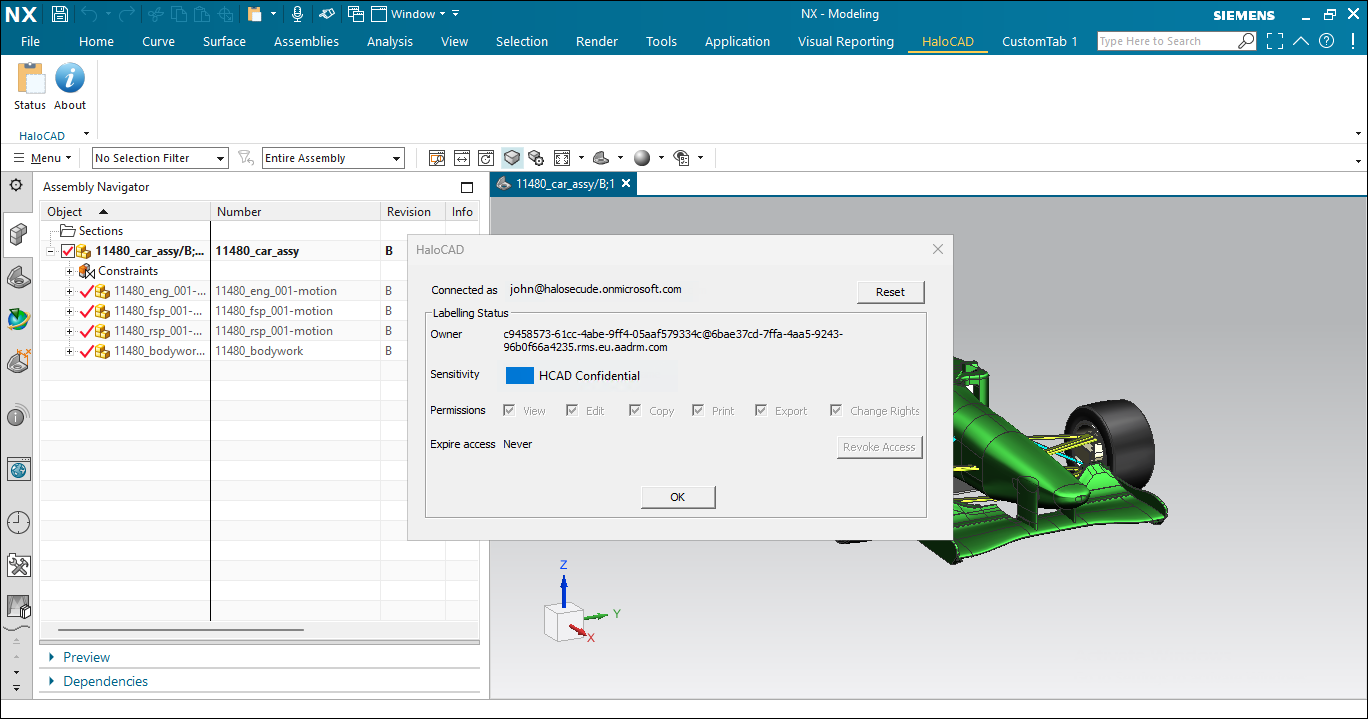
Task: Toggle the 11480_eng_001 component checkmark
Action: (86, 291)
